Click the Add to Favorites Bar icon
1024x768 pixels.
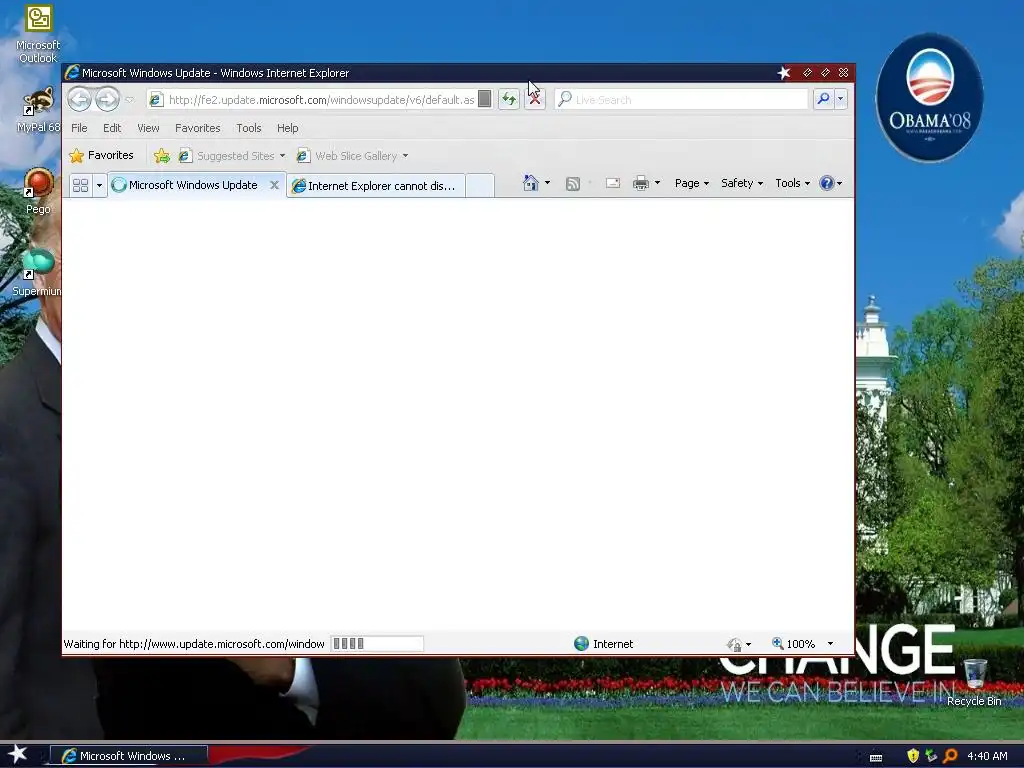point(161,155)
